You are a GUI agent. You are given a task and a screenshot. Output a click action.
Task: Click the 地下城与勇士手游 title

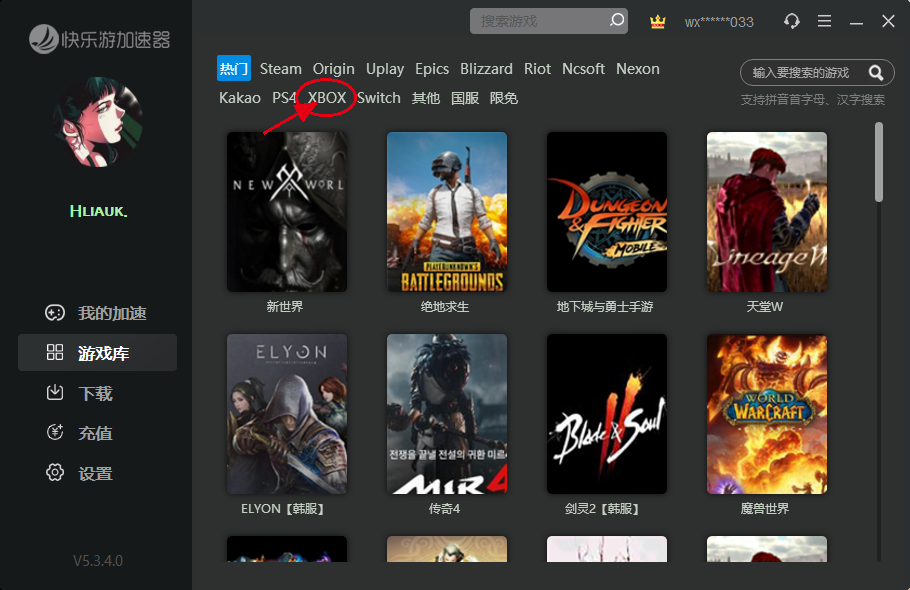(x=605, y=306)
